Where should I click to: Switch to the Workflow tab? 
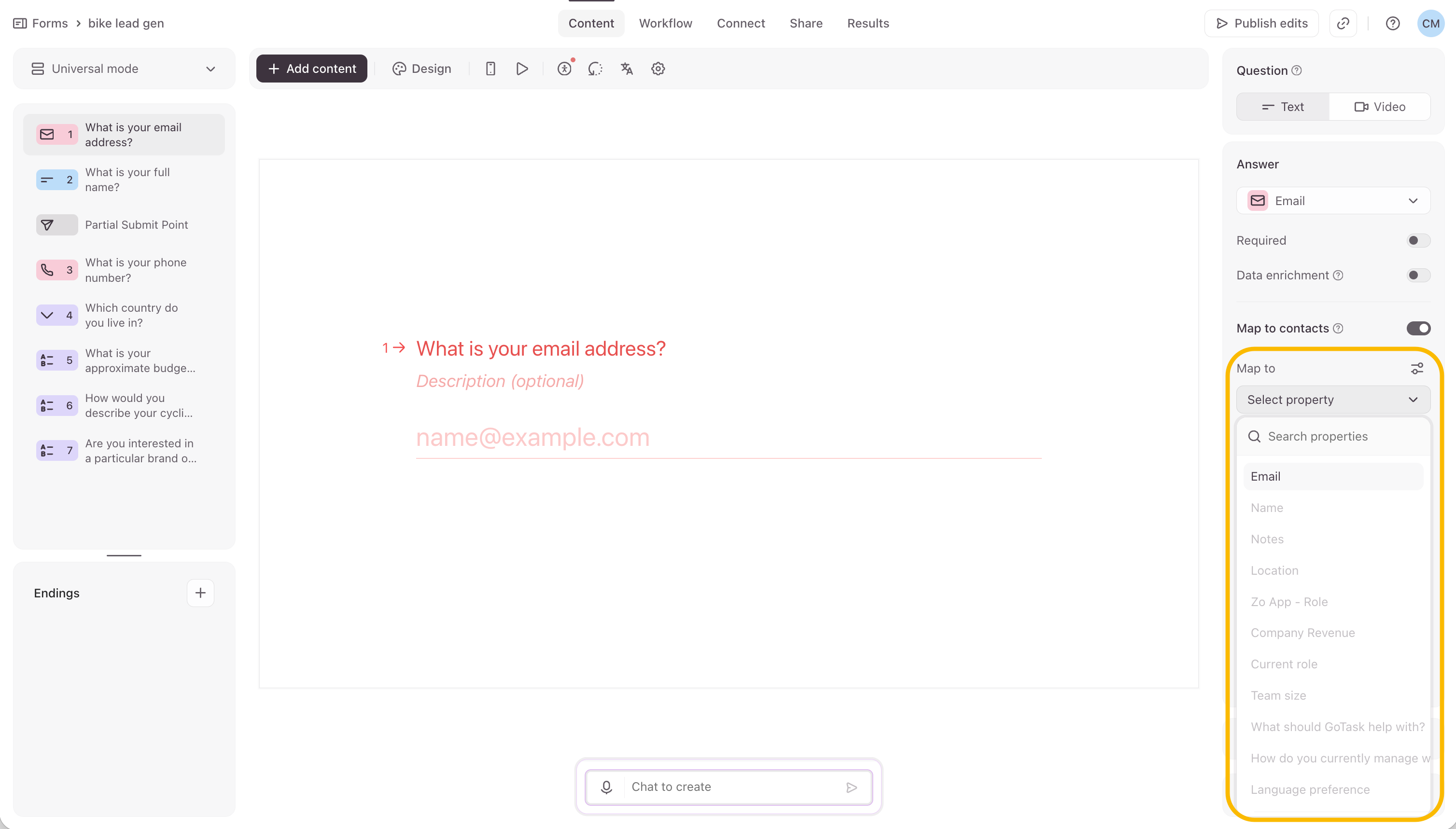click(665, 23)
